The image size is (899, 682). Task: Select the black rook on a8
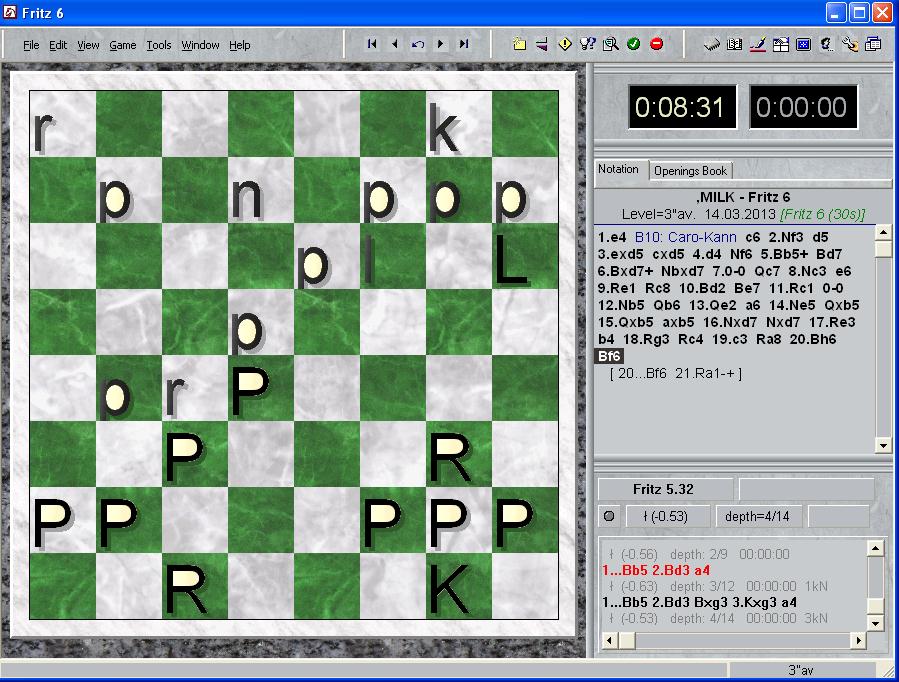coord(62,124)
